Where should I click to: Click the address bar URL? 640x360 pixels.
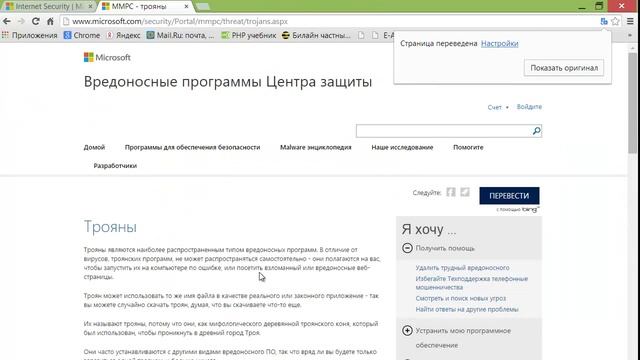pyautogui.click(x=180, y=21)
